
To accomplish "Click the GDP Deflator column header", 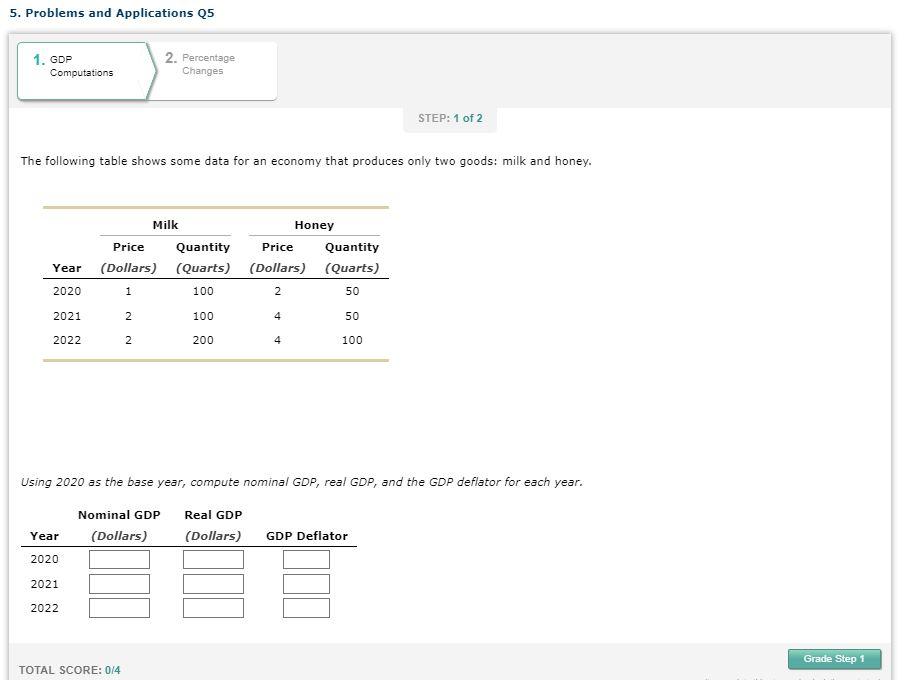I will [x=306, y=536].
